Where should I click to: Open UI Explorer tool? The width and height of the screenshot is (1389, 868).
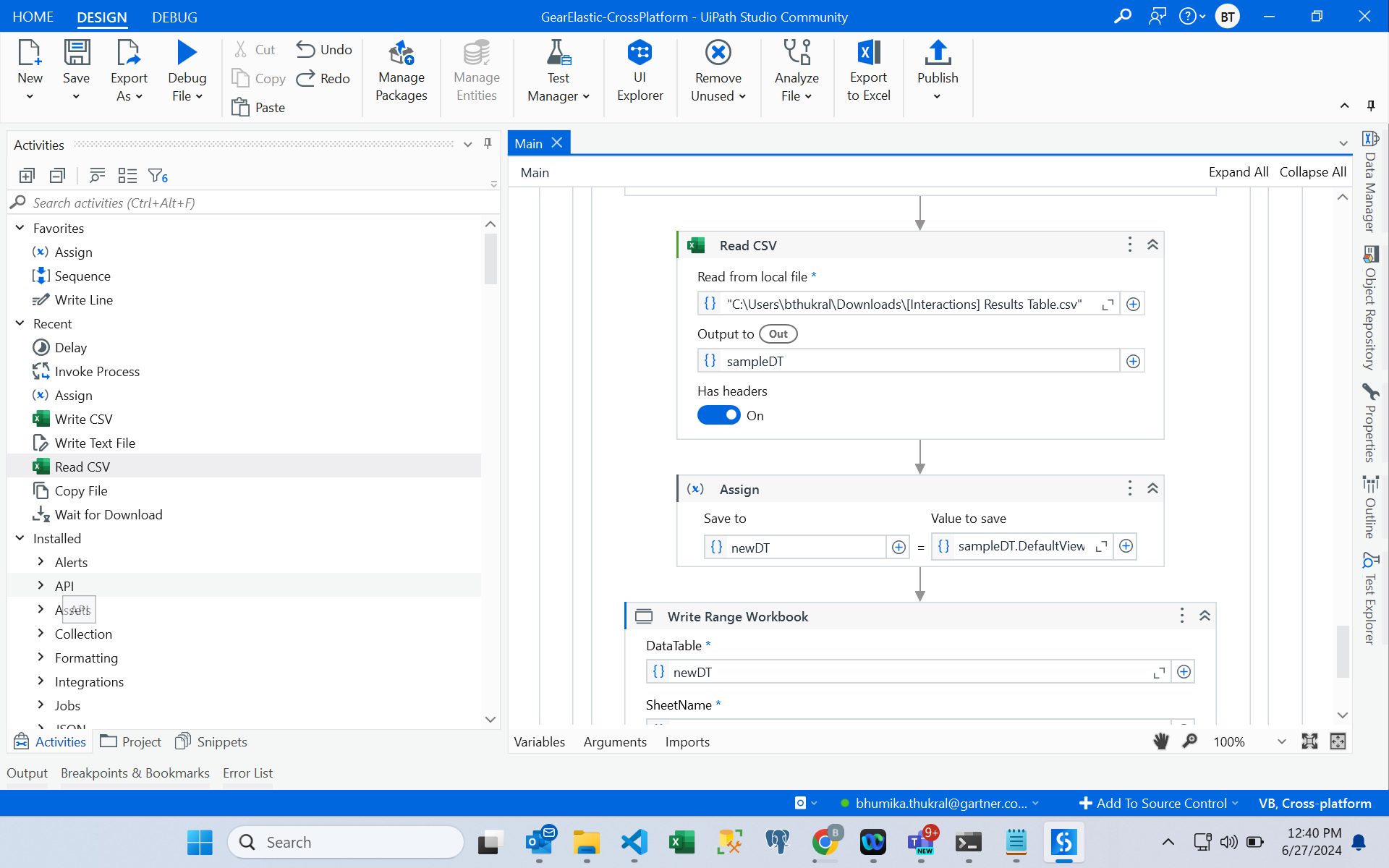[640, 71]
